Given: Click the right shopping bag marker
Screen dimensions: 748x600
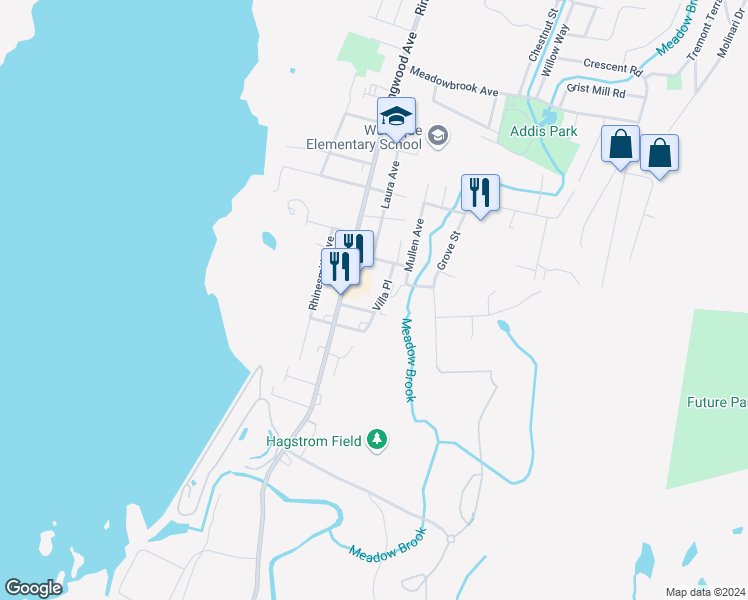Looking at the screenshot, I should coord(659,155).
